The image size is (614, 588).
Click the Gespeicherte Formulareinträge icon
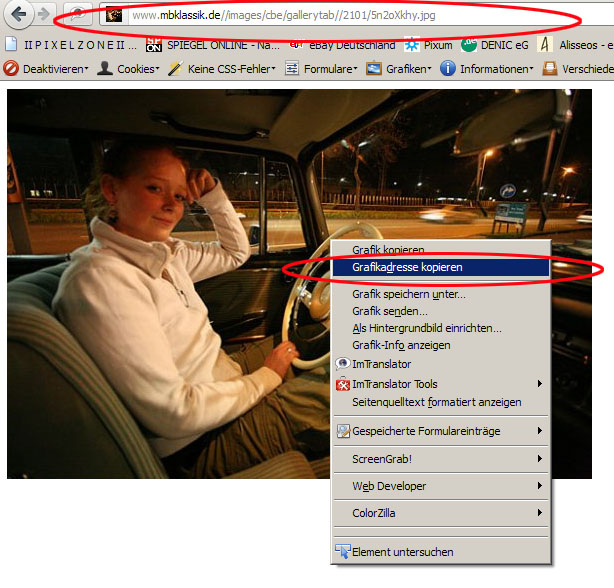(x=343, y=431)
